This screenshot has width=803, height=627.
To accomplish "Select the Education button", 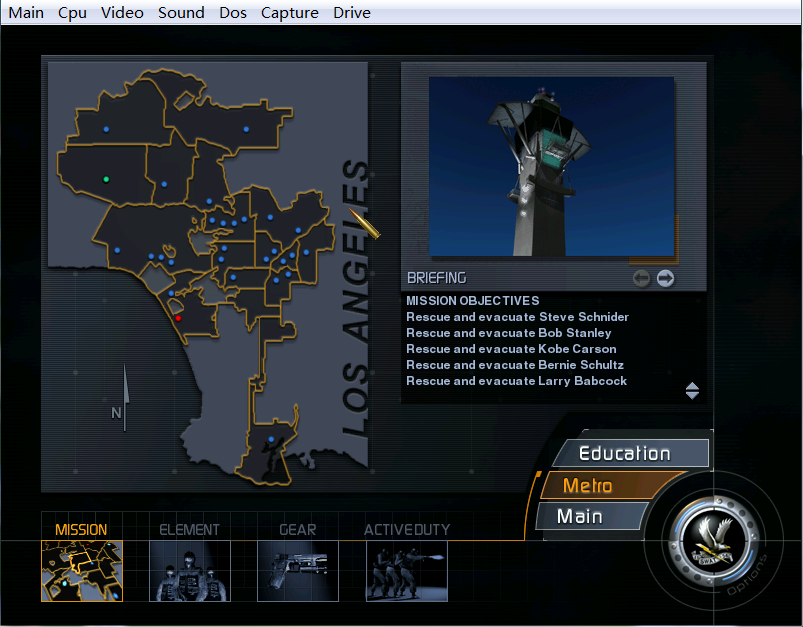I will (x=632, y=453).
